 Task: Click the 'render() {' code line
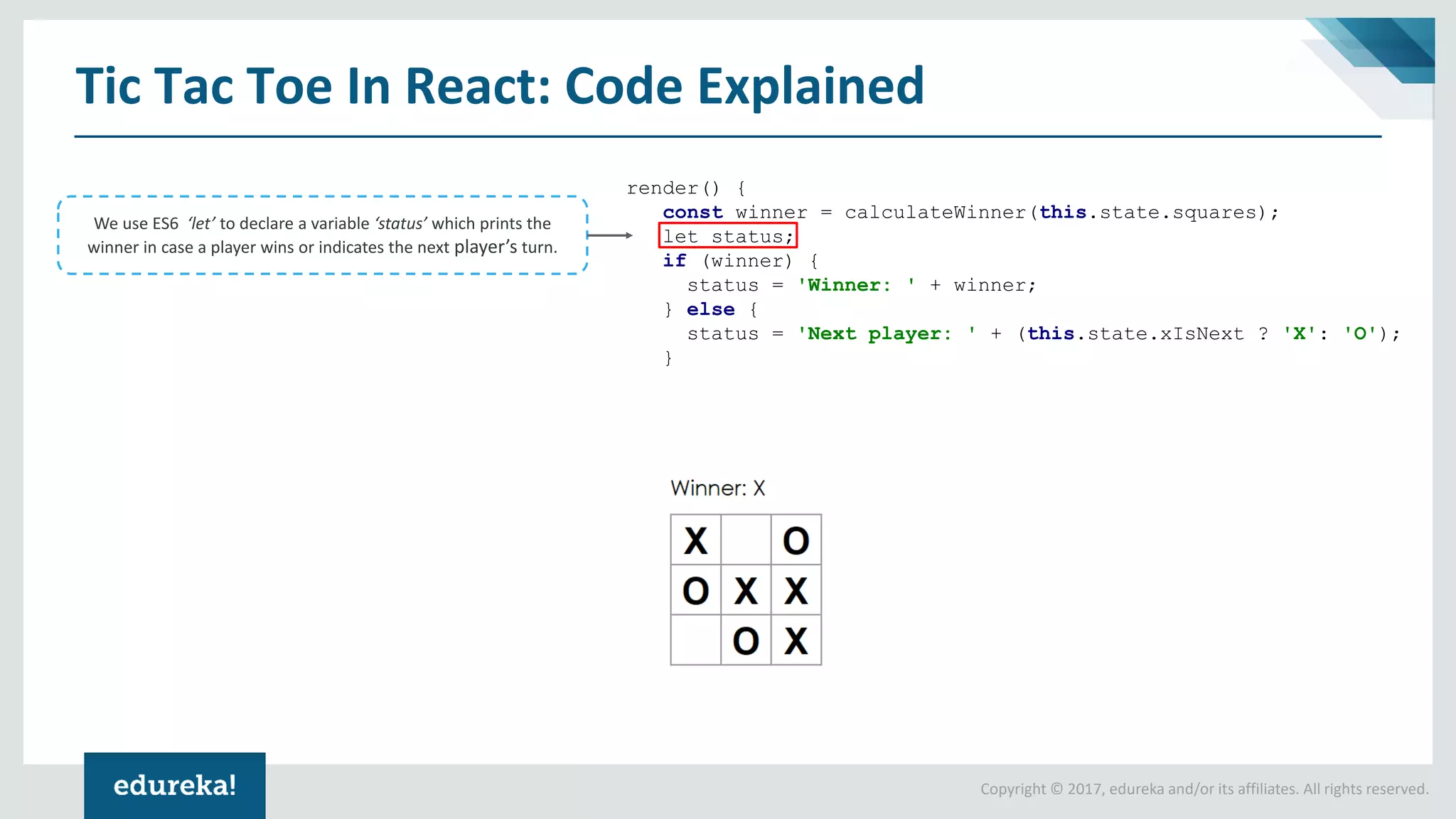pos(685,188)
